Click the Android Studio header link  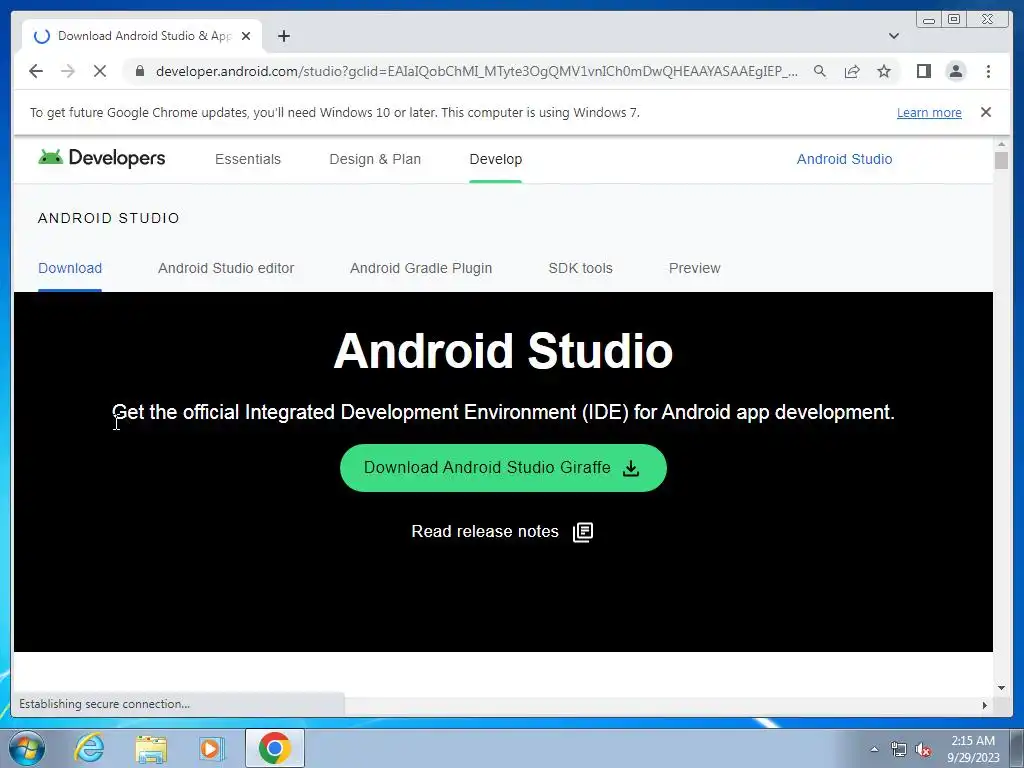click(844, 159)
